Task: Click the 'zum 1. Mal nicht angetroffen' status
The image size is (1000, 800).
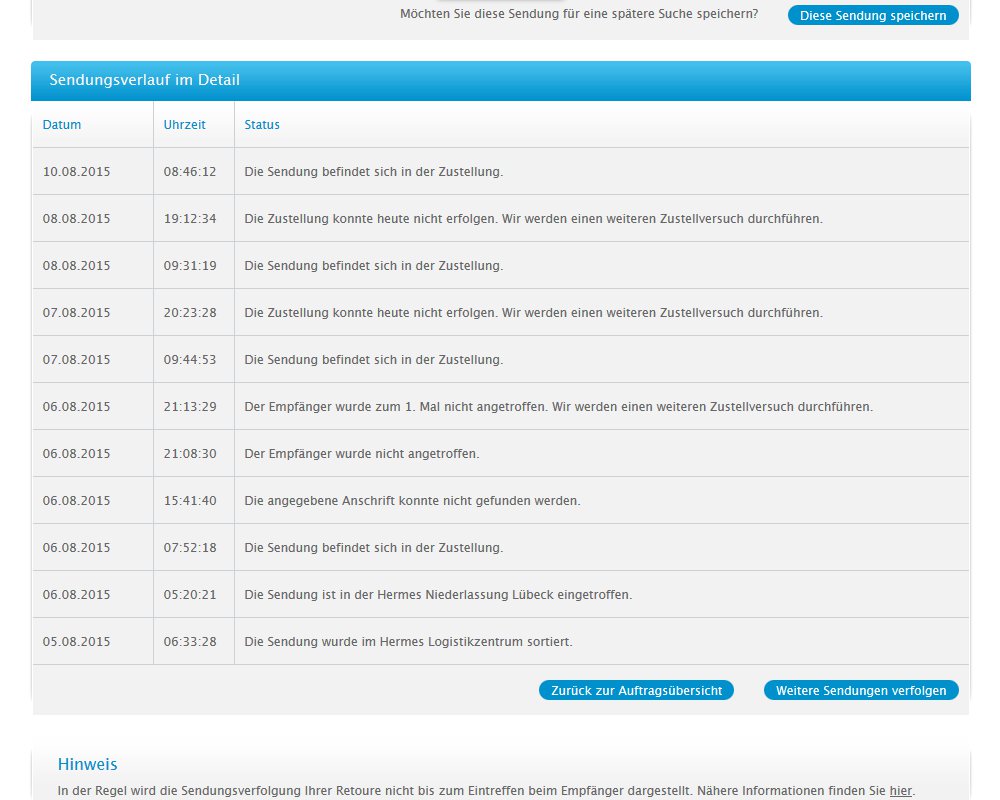Action: click(558, 407)
